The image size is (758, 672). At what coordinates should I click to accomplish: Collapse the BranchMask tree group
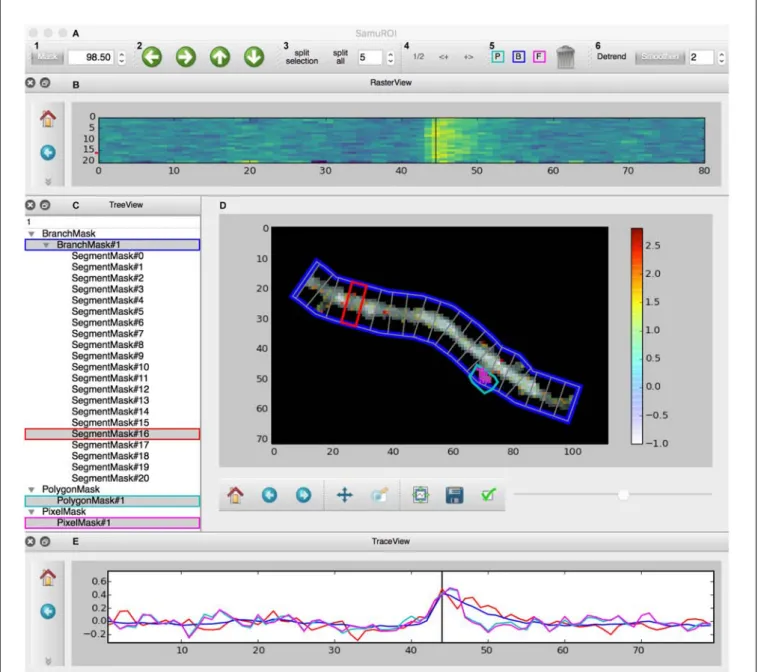(31, 234)
